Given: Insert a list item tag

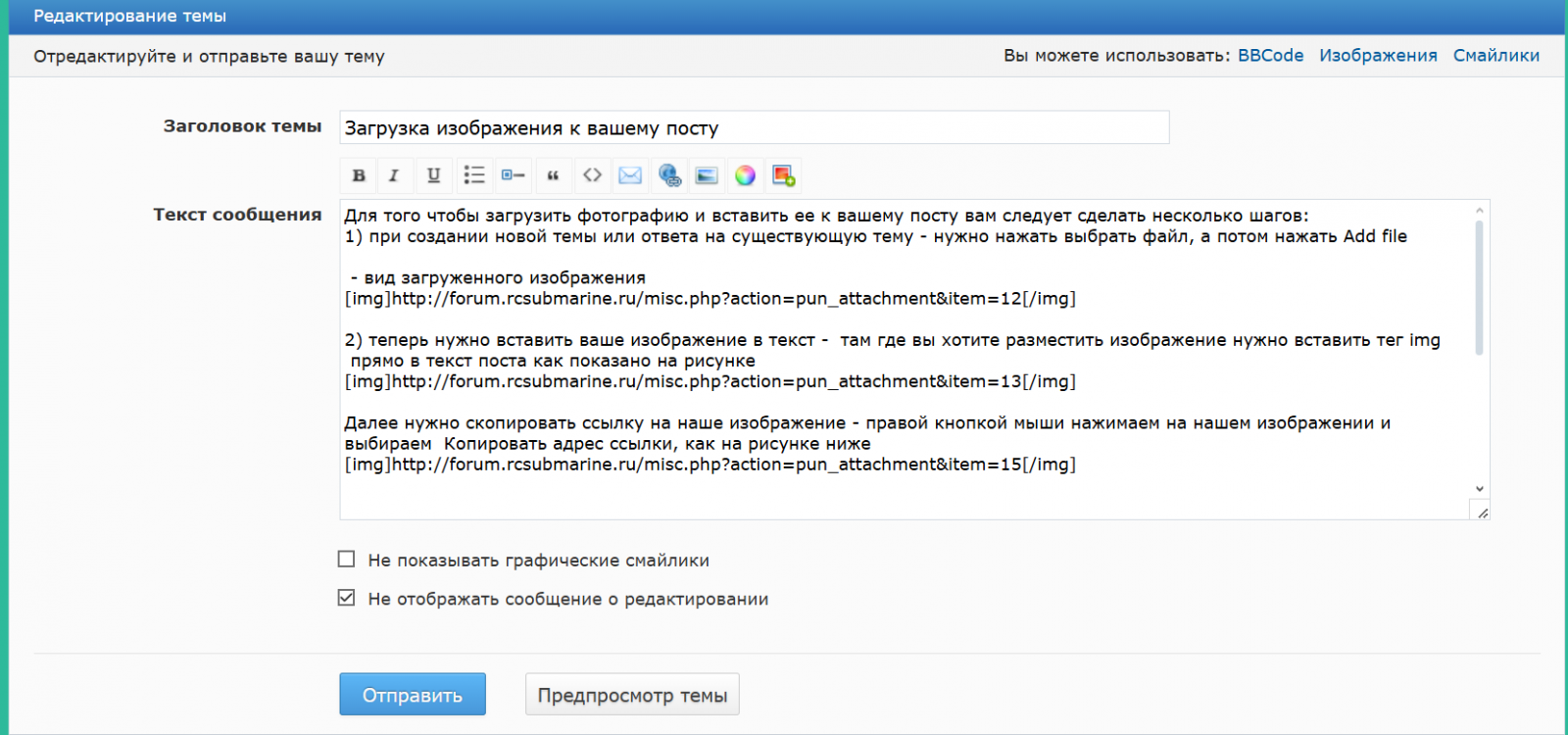Looking at the screenshot, I should 514,175.
